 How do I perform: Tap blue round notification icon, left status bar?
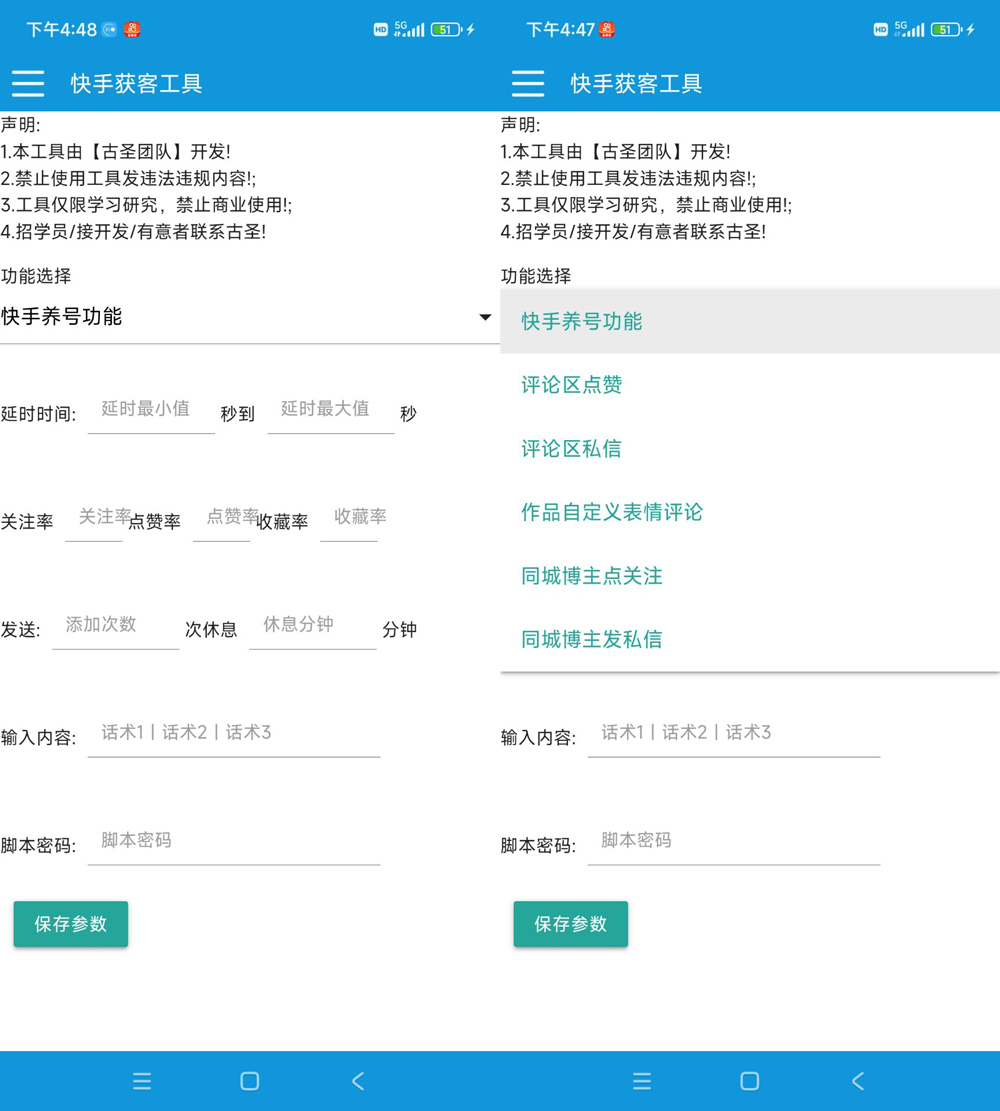pos(109,30)
